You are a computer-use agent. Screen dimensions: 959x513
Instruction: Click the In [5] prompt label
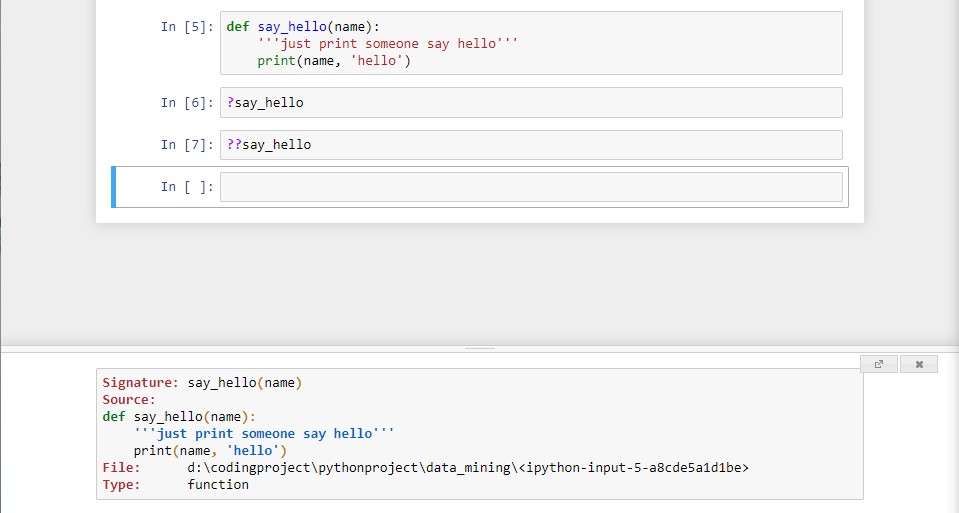click(187, 27)
